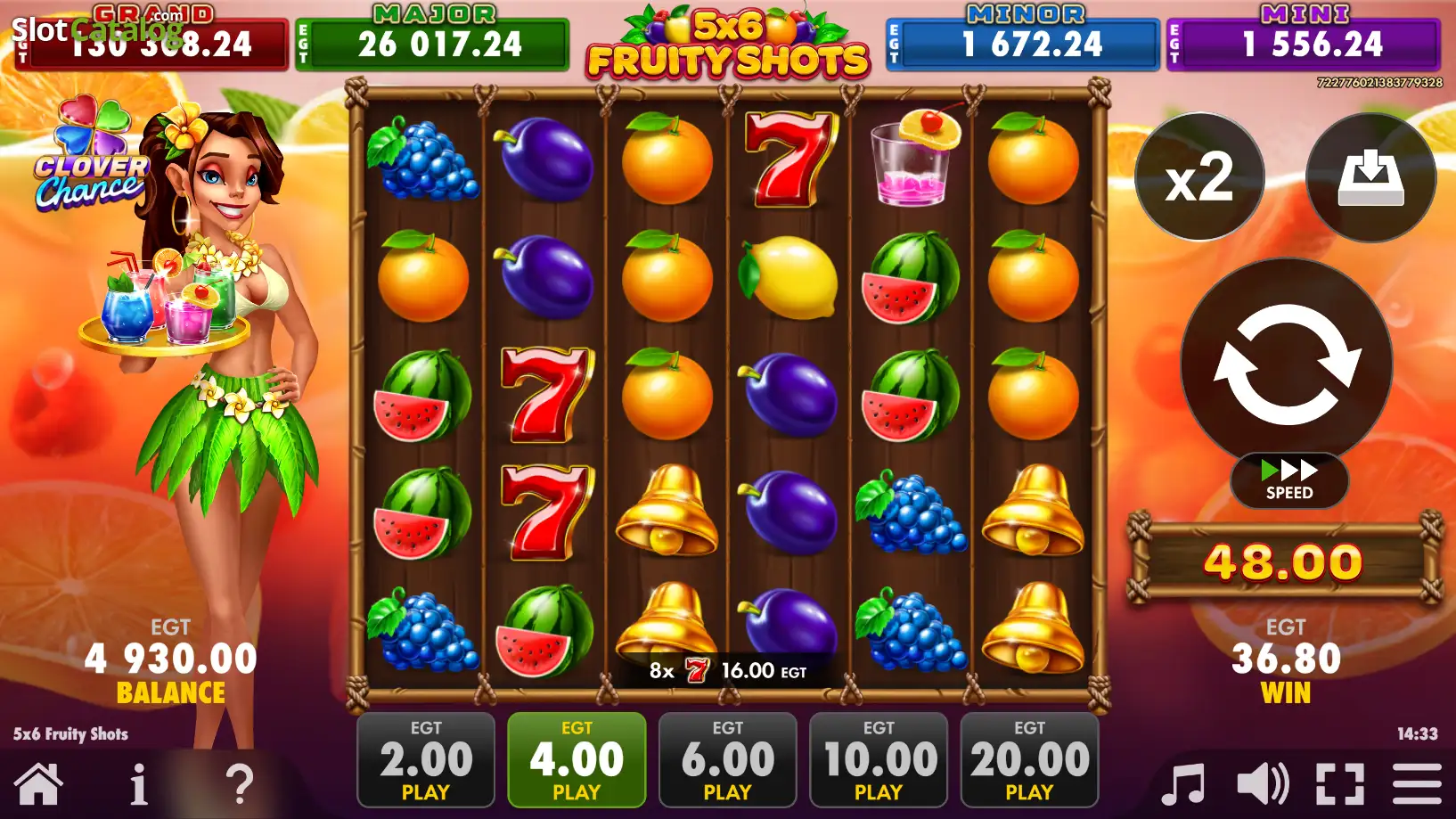Image resolution: width=1456 pixels, height=819 pixels.
Task: Click the MAJOR jackpot display
Action: pos(432,40)
